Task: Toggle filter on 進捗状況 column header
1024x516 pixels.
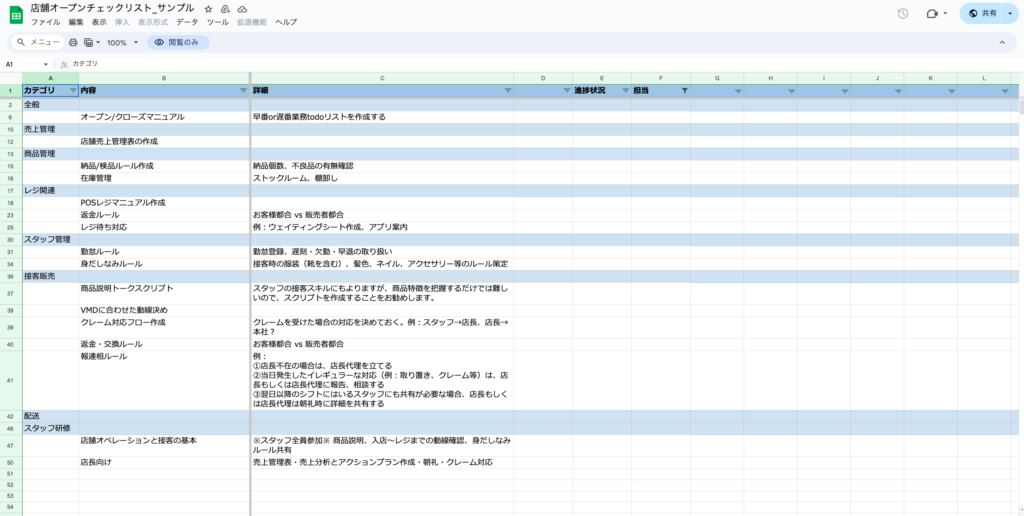Action: [x=624, y=91]
